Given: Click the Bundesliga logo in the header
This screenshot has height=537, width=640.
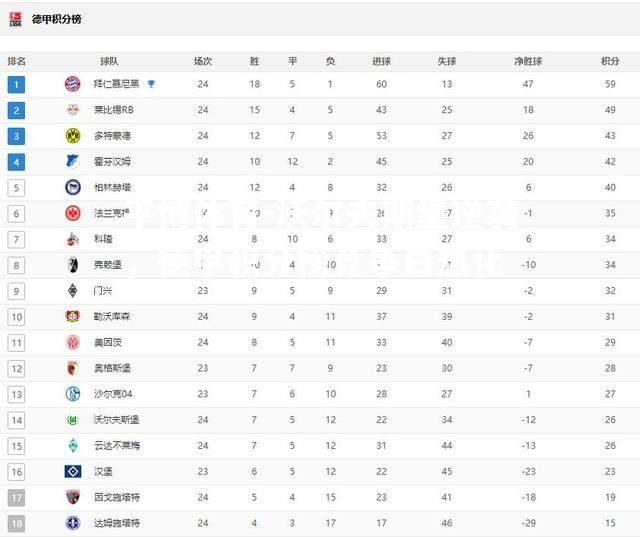Looking at the screenshot, I should click(16, 19).
